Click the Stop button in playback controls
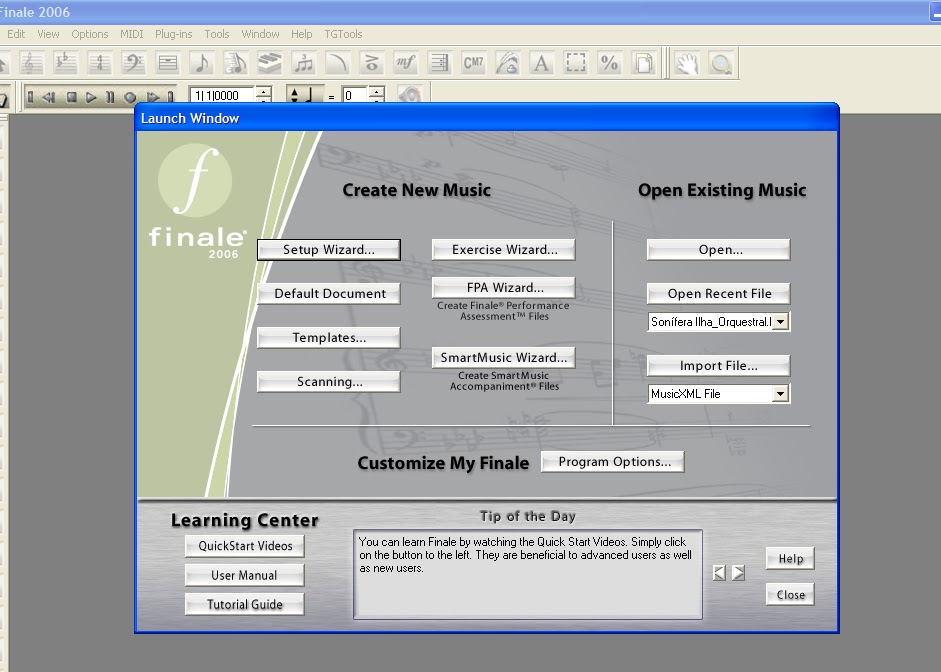Screen dimensions: 941x672 pyautogui.click(x=71, y=97)
